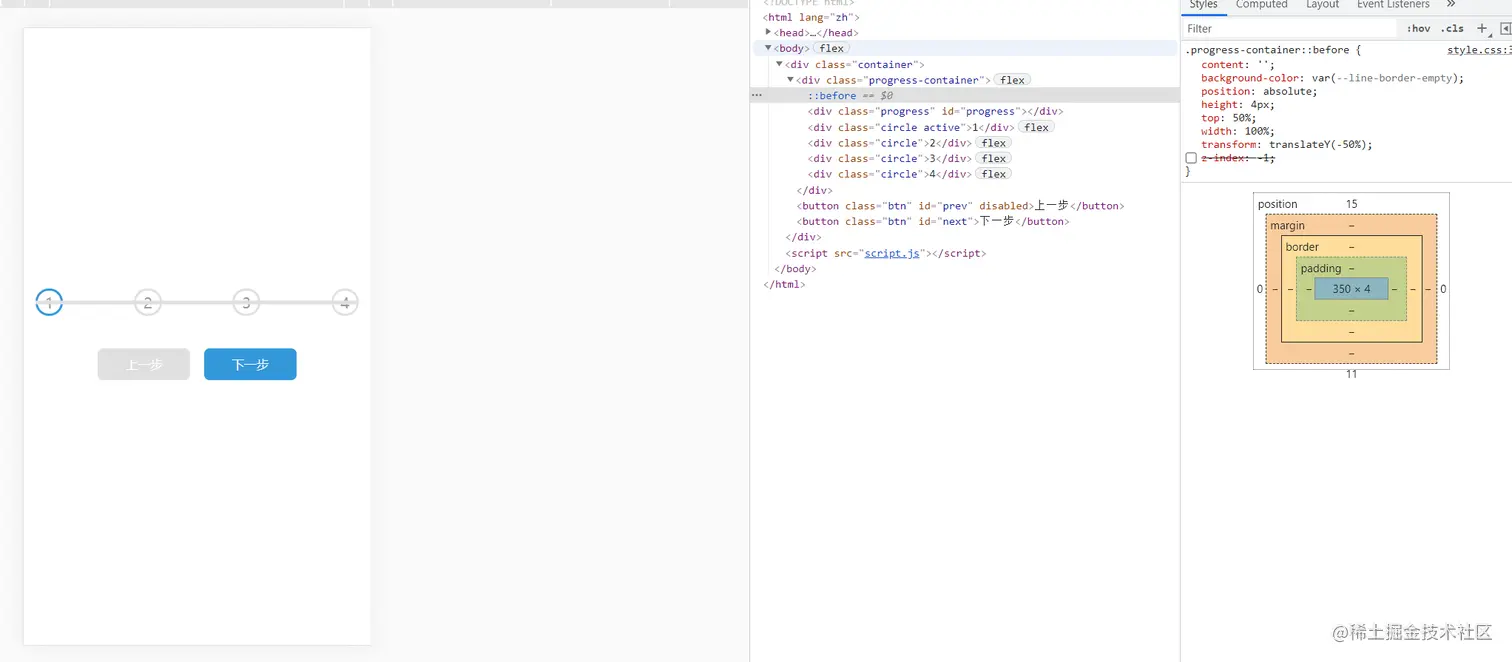
Task: Click the border label in box model
Action: tap(1302, 247)
